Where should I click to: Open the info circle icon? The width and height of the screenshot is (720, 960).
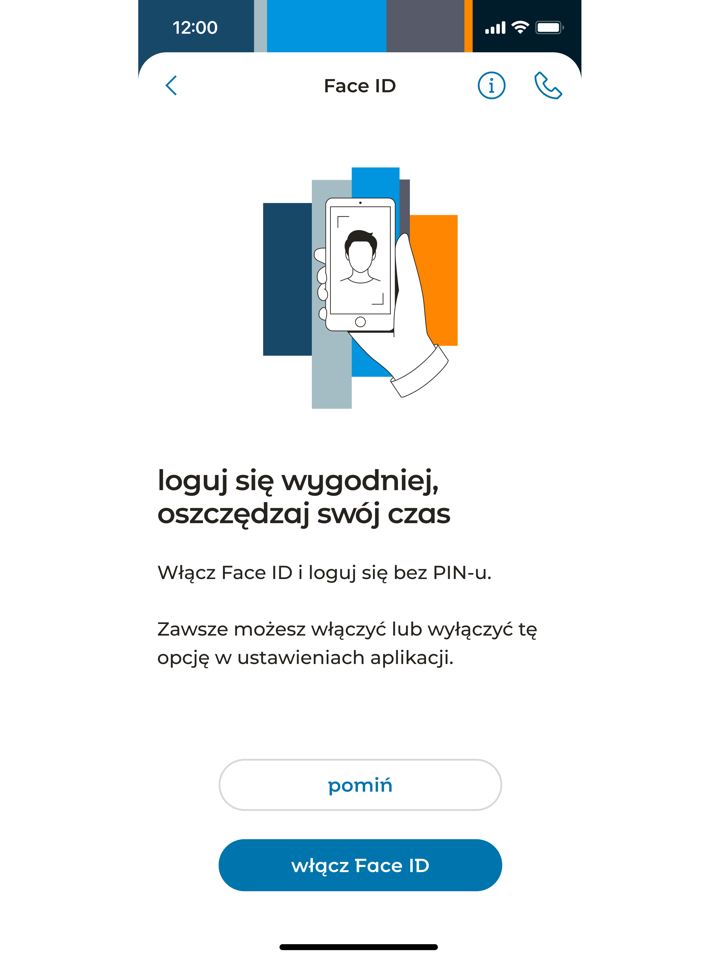[491, 86]
